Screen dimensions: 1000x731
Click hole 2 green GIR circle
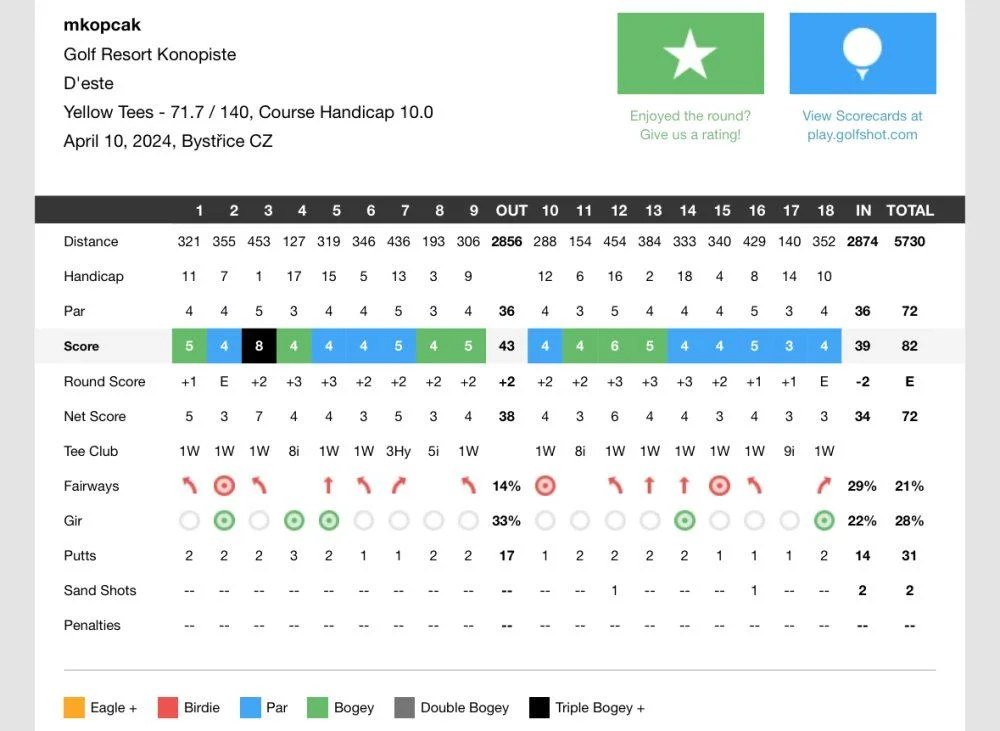(x=224, y=521)
